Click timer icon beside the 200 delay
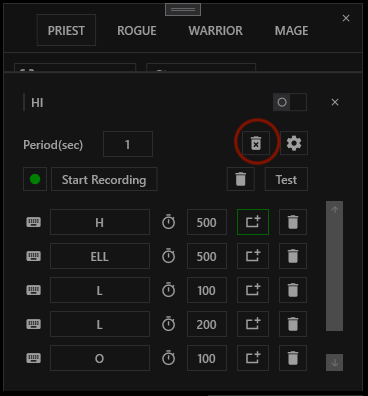 pyautogui.click(x=168, y=324)
